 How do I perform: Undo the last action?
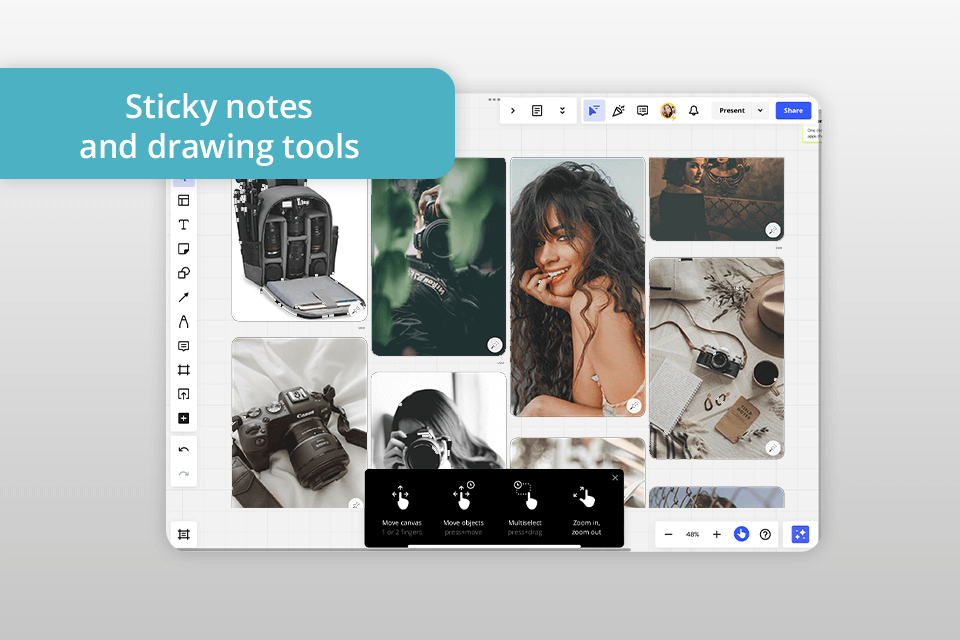click(183, 450)
